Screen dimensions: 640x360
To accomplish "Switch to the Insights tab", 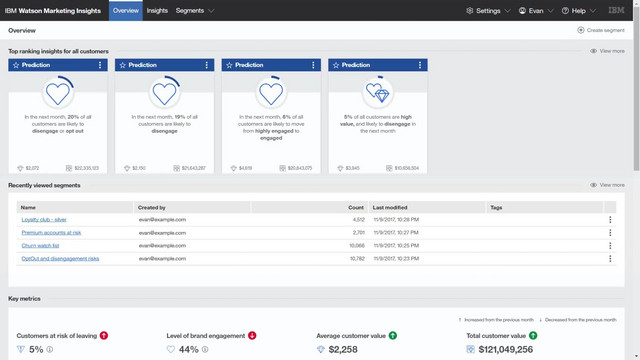I will (x=157, y=11).
